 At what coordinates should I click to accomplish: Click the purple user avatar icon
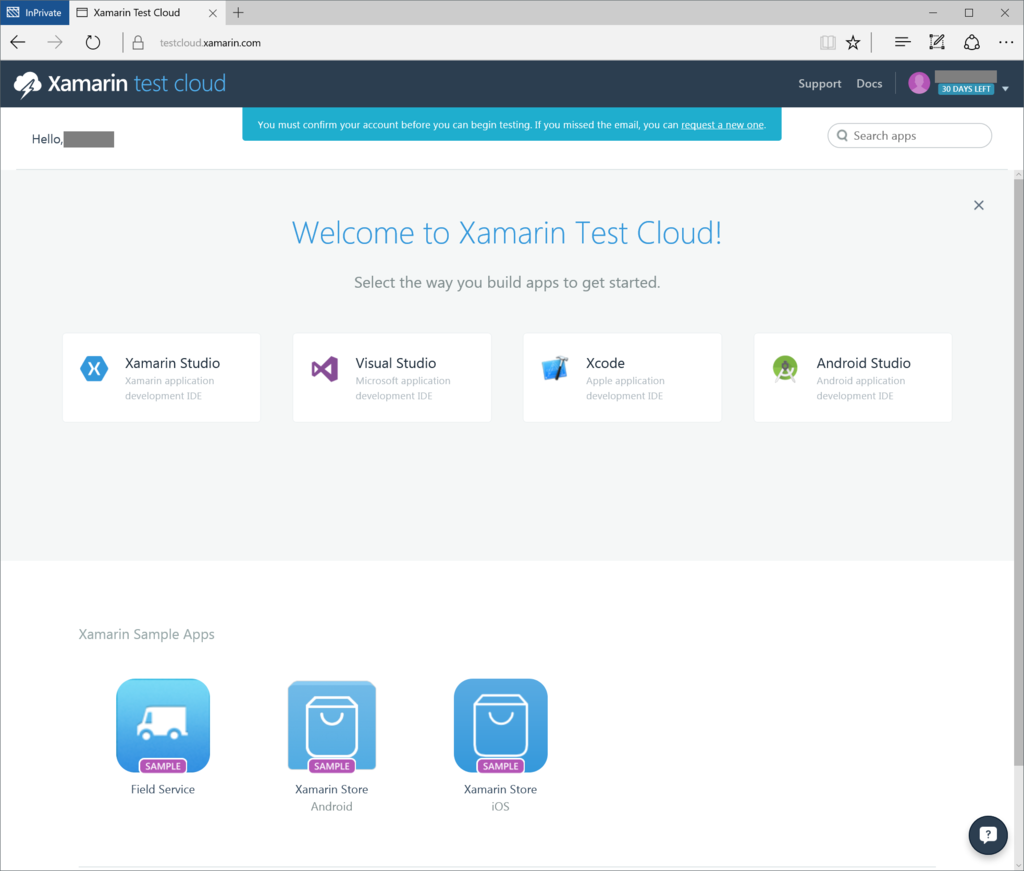coord(919,83)
